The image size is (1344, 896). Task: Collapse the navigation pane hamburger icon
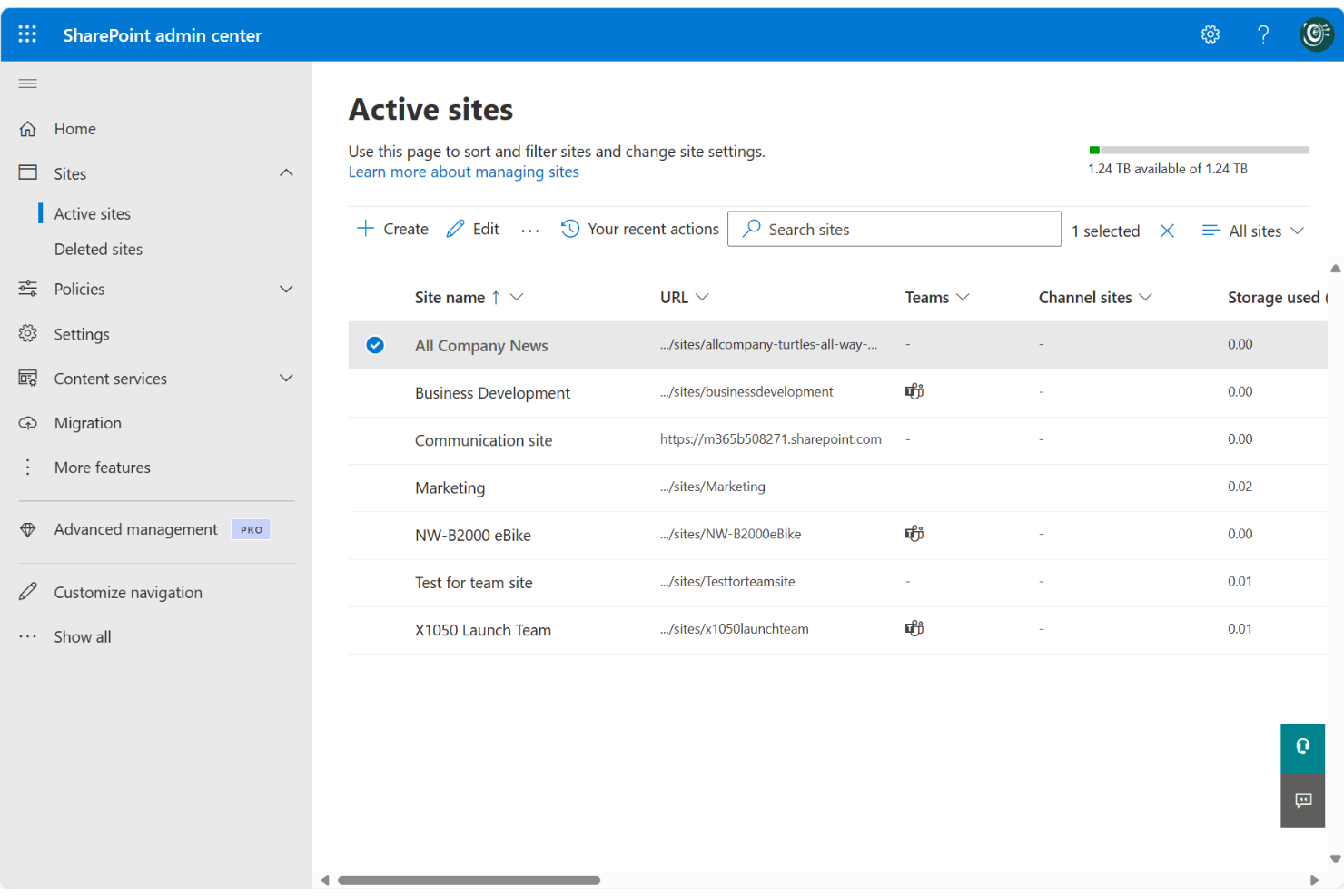27,83
